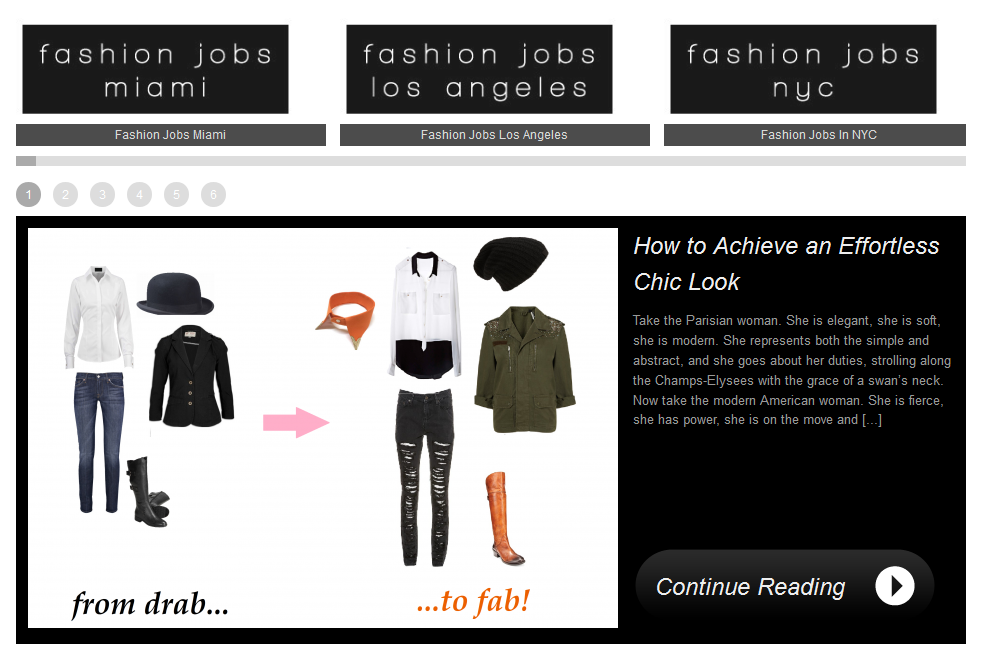The image size is (982, 663).
Task: Click the Fashion Jobs Los Angeles caption link
Action: 494,135
